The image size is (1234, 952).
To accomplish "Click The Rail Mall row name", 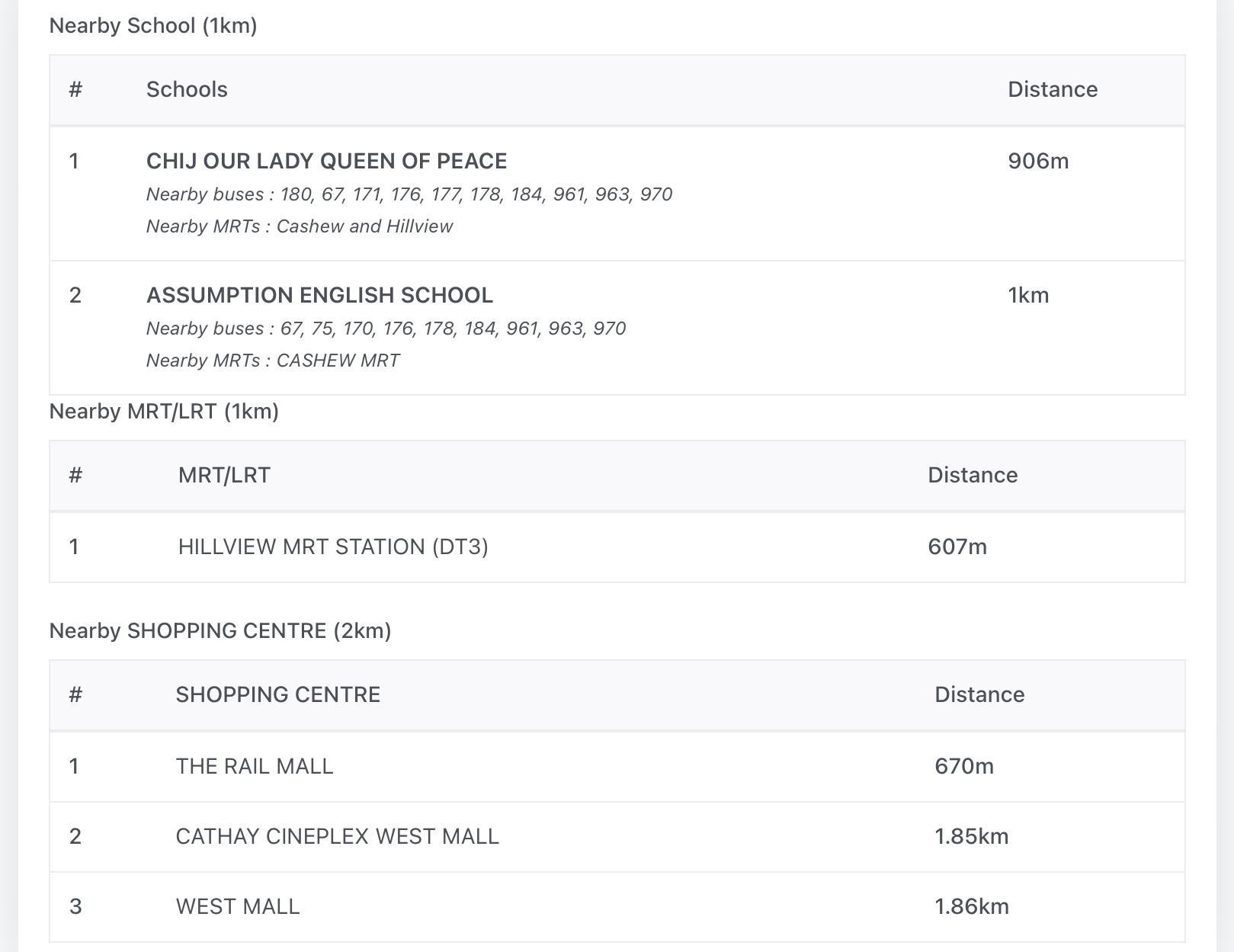I will click(x=255, y=766).
